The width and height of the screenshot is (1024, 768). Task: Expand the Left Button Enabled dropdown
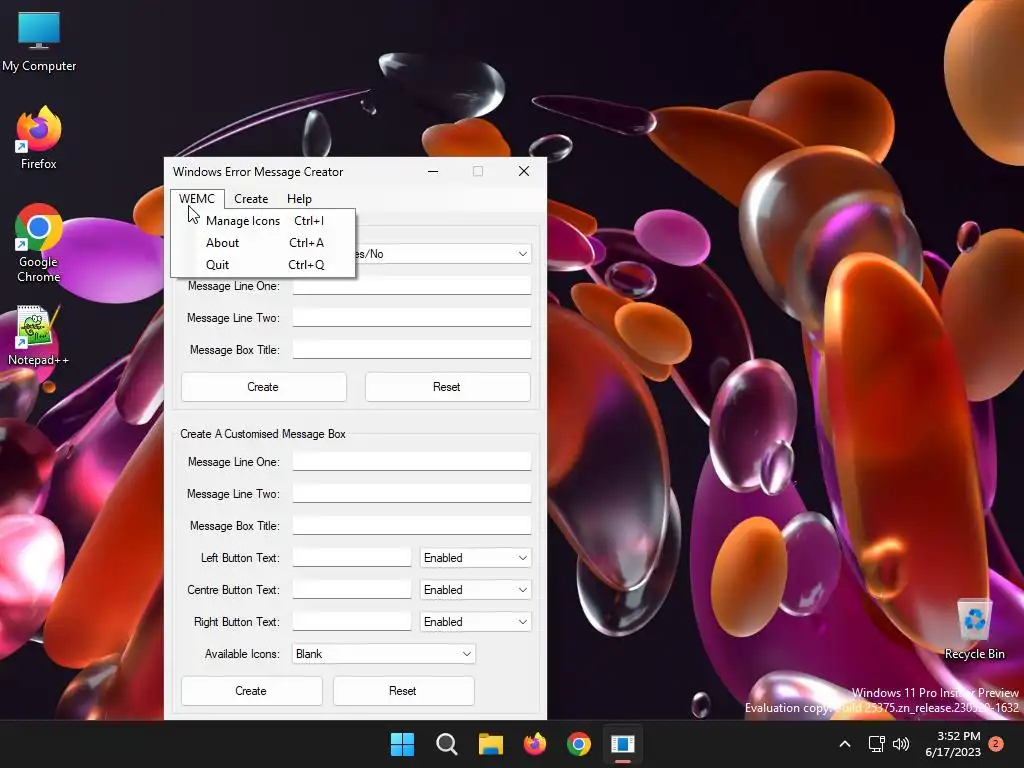click(x=475, y=558)
